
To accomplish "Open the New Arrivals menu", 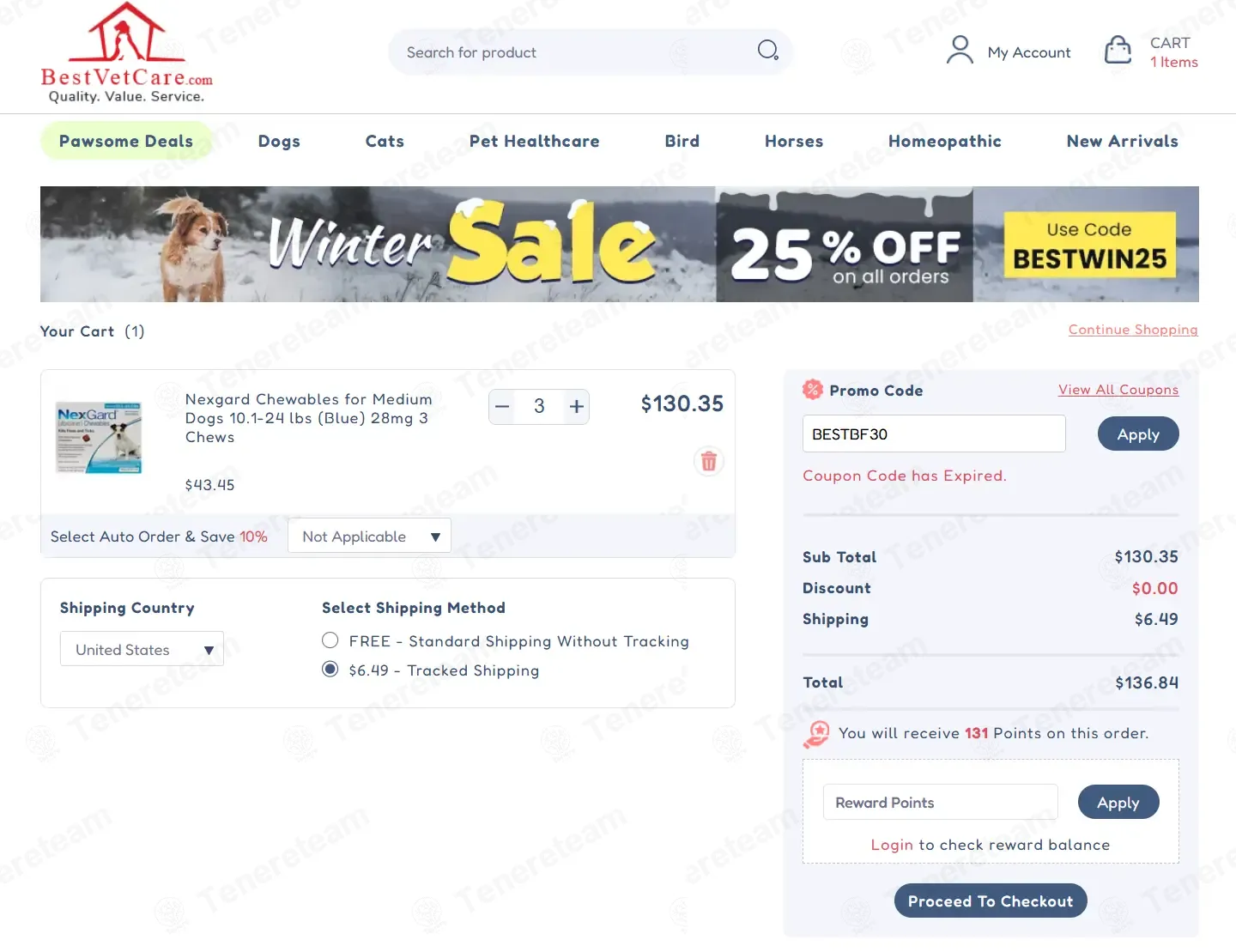I will (x=1123, y=141).
